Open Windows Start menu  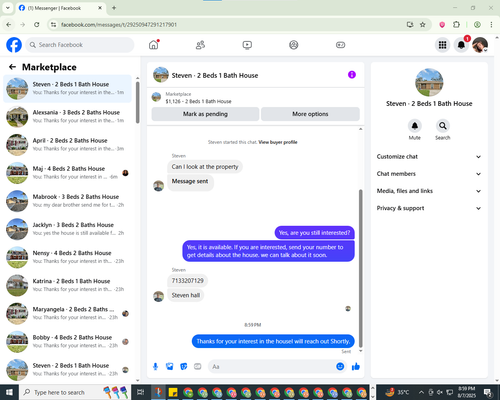(9, 392)
